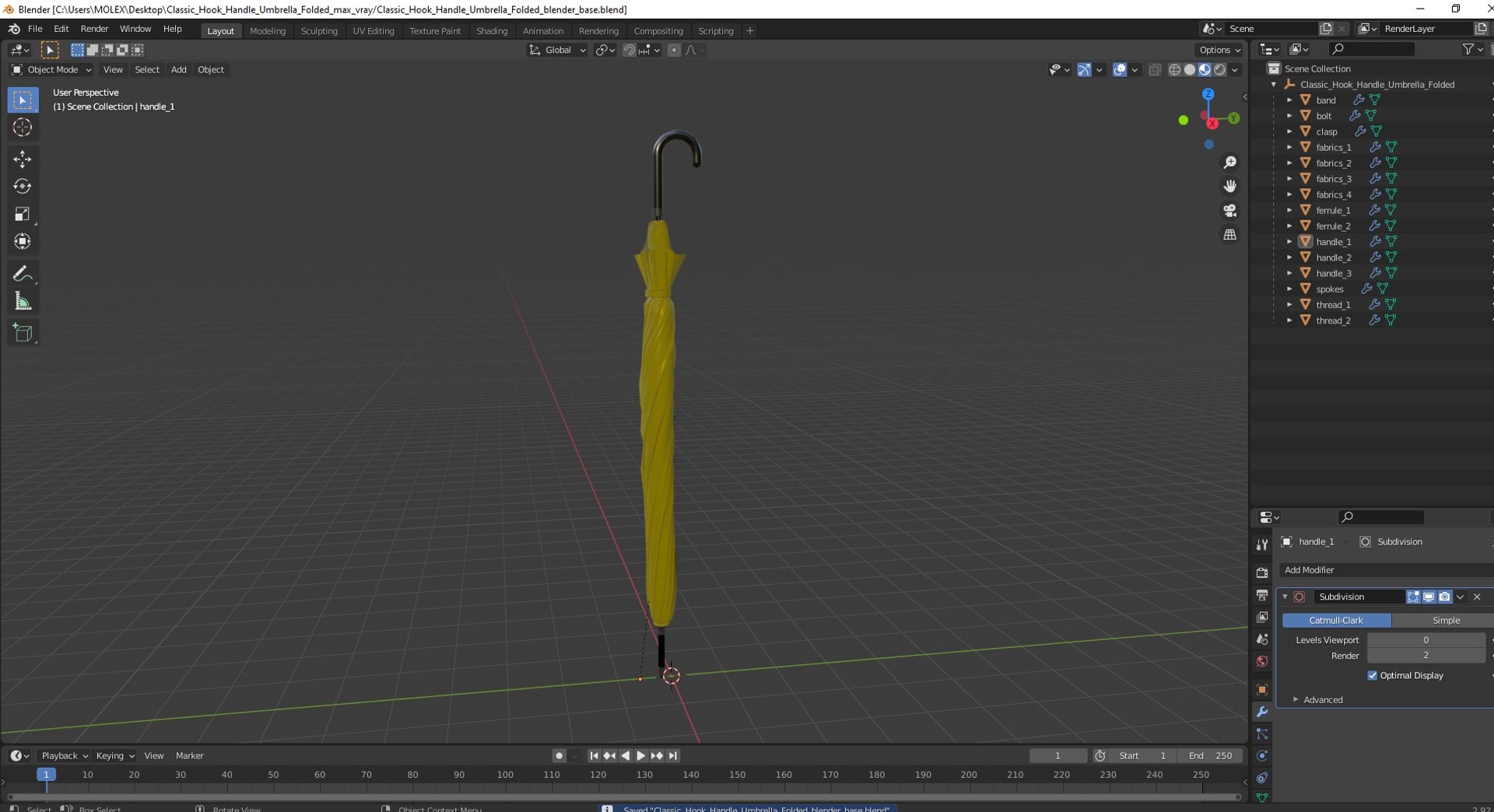Jump to the animation start frame
The width and height of the screenshot is (1494, 812).
(594, 756)
